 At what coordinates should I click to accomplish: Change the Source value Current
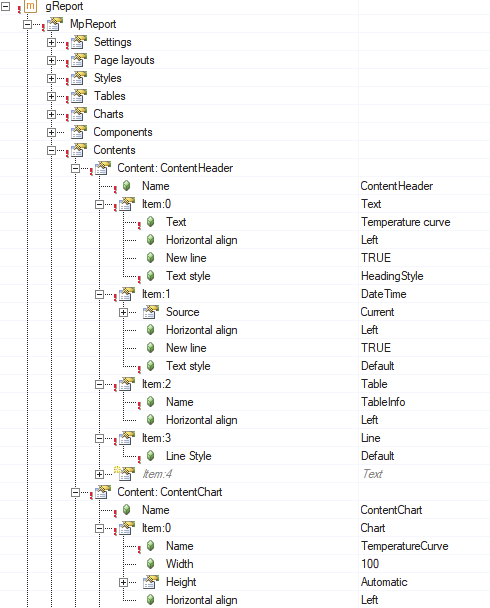pyautogui.click(x=377, y=312)
